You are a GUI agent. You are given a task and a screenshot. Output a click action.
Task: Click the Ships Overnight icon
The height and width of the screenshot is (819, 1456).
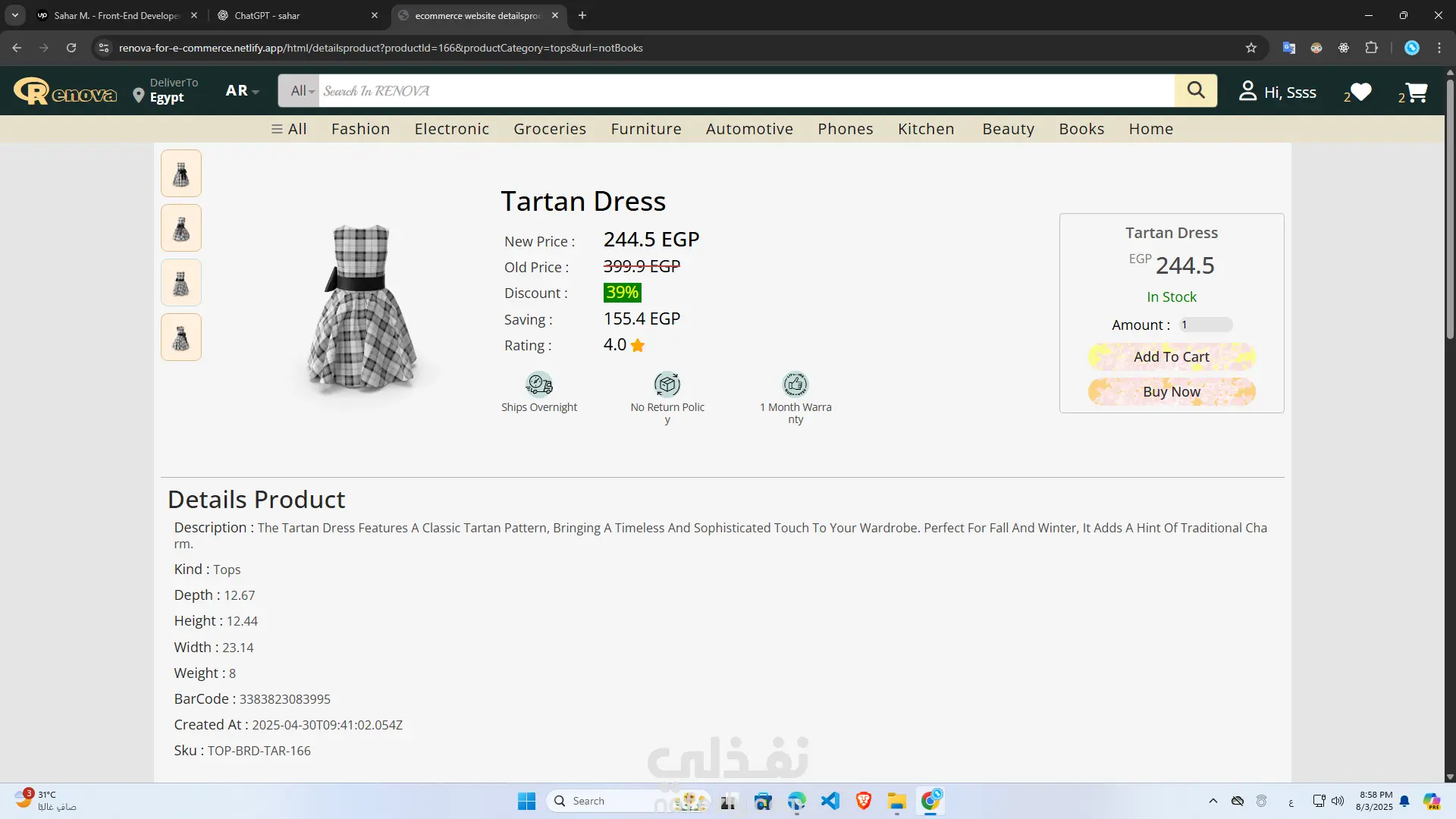(x=539, y=384)
